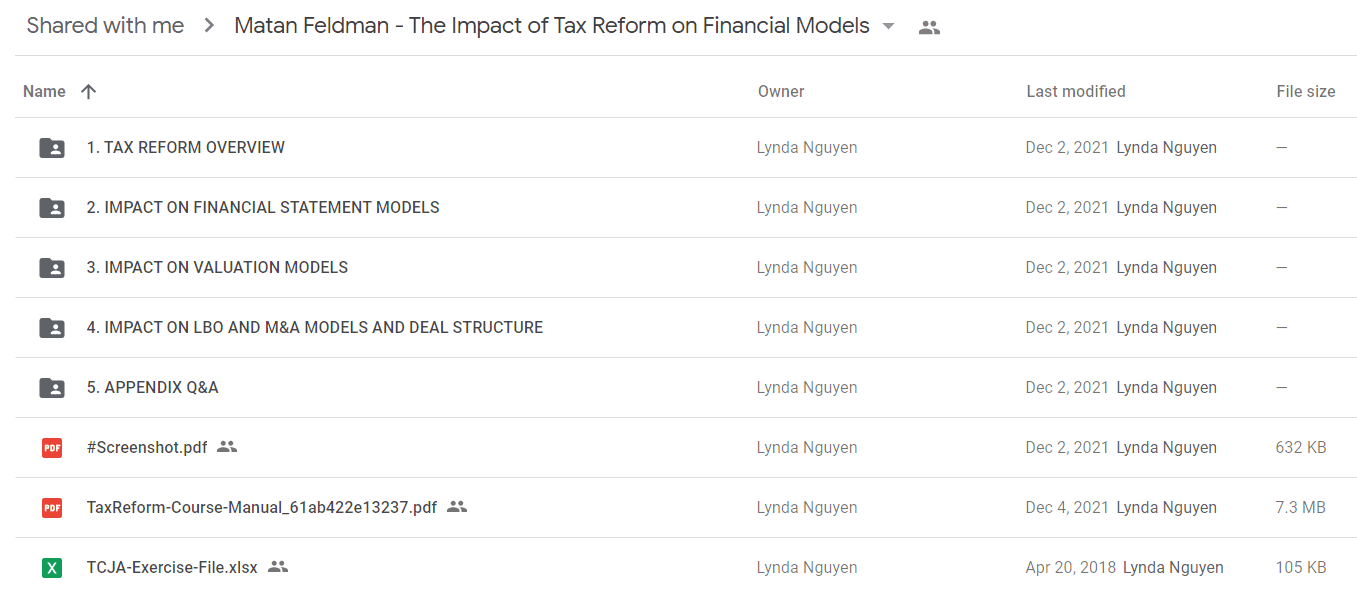Viewport: 1357px width, 596px height.
Task: Go back to Shared with me
Action: (105, 26)
